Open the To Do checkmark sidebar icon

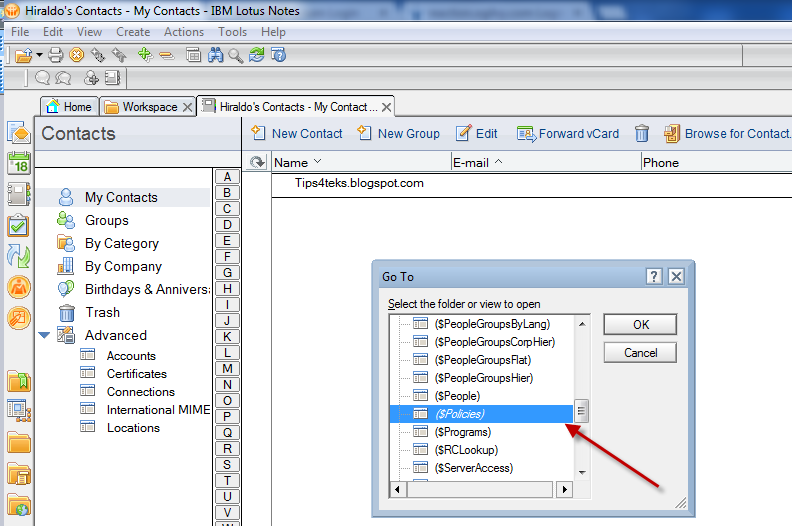[x=19, y=225]
